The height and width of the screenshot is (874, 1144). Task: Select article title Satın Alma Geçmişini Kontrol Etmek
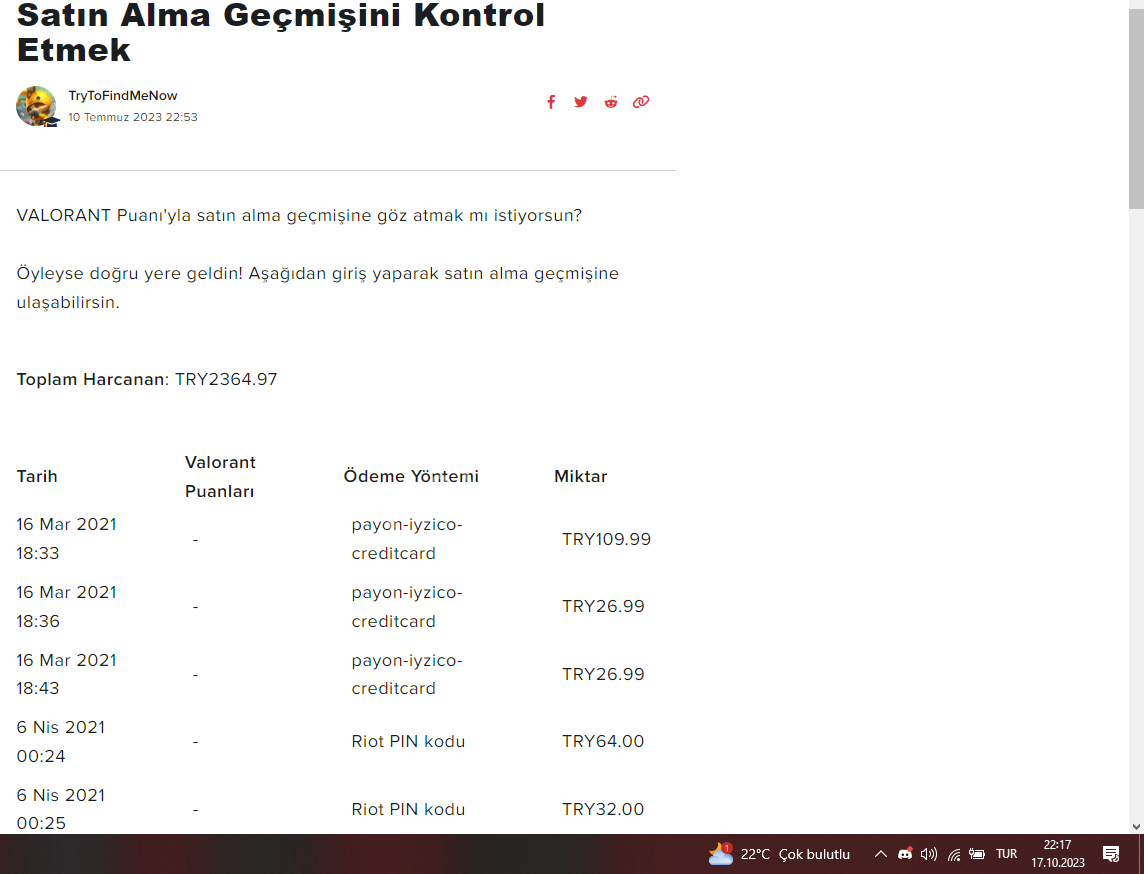coord(281,32)
